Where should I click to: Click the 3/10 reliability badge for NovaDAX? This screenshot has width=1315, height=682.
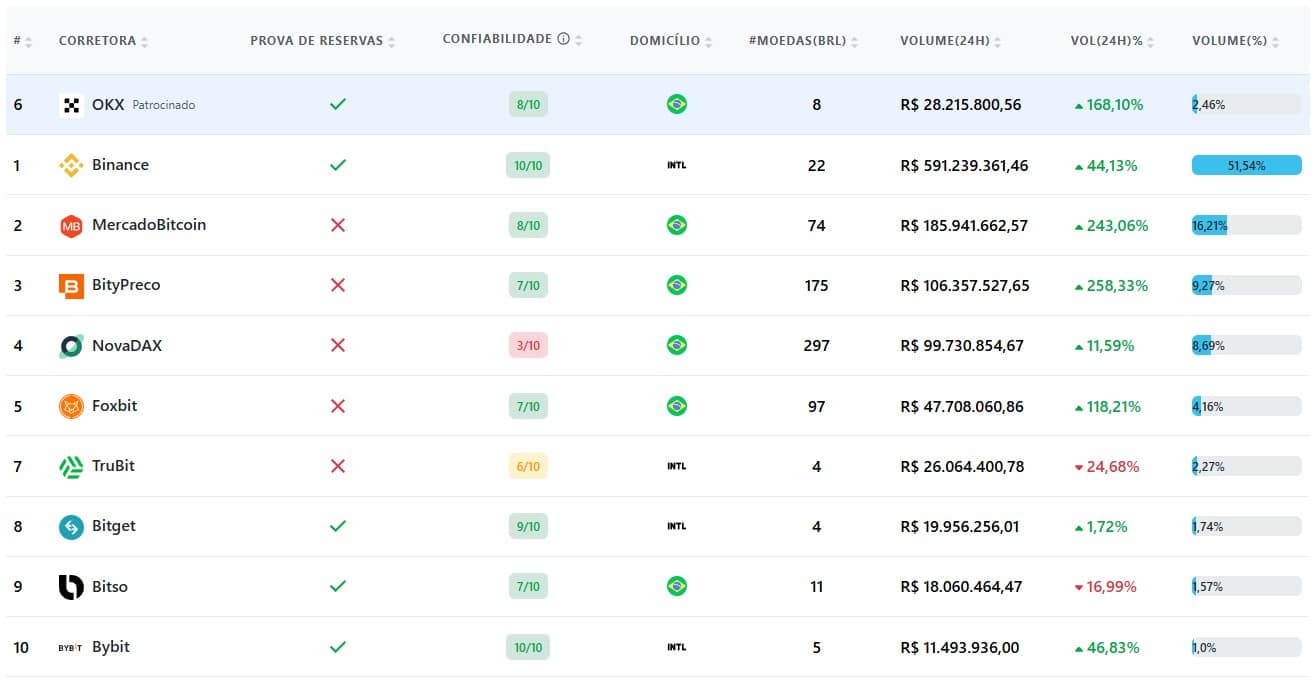pyautogui.click(x=528, y=346)
